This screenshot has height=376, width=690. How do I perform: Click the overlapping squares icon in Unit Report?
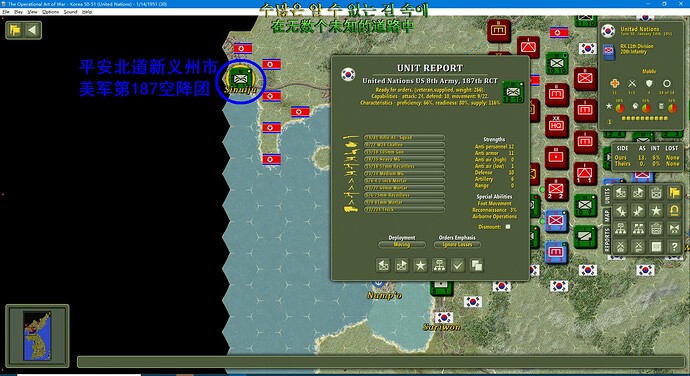click(477, 265)
